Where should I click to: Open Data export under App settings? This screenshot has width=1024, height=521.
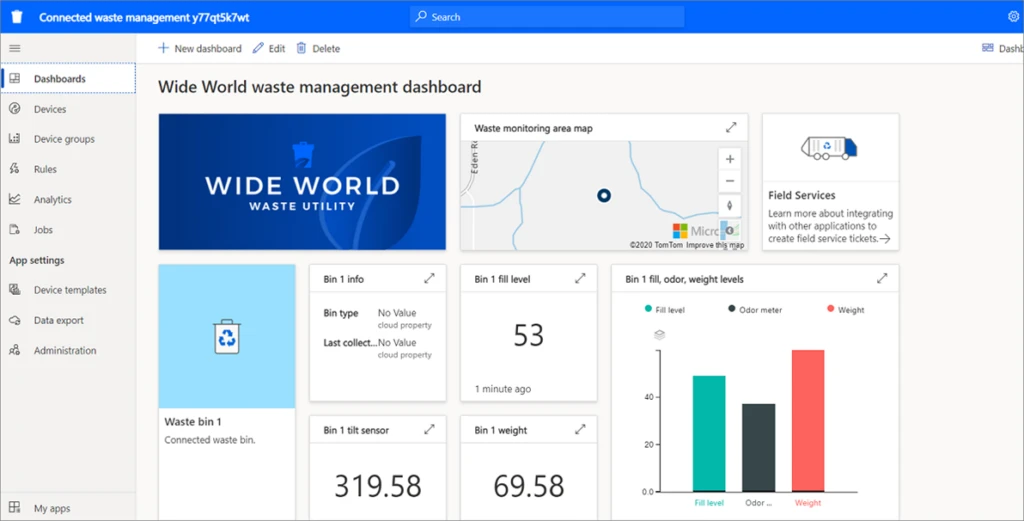coord(69,321)
